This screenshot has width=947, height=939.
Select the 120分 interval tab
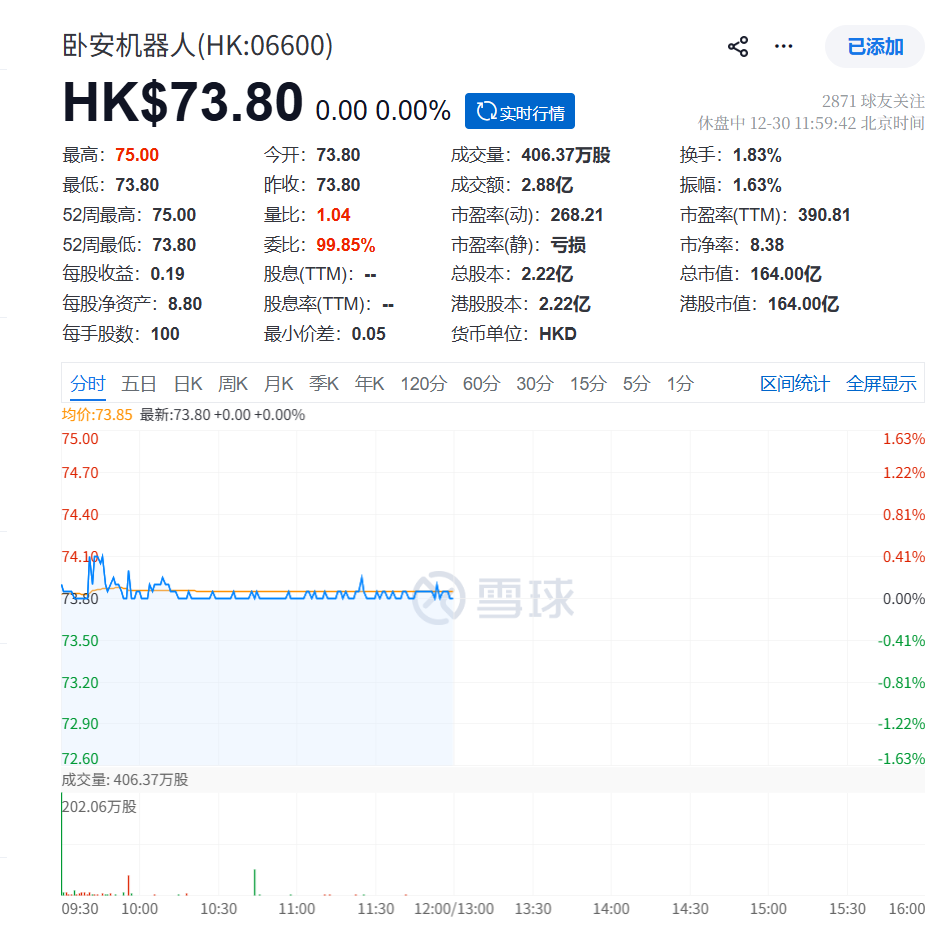click(423, 384)
